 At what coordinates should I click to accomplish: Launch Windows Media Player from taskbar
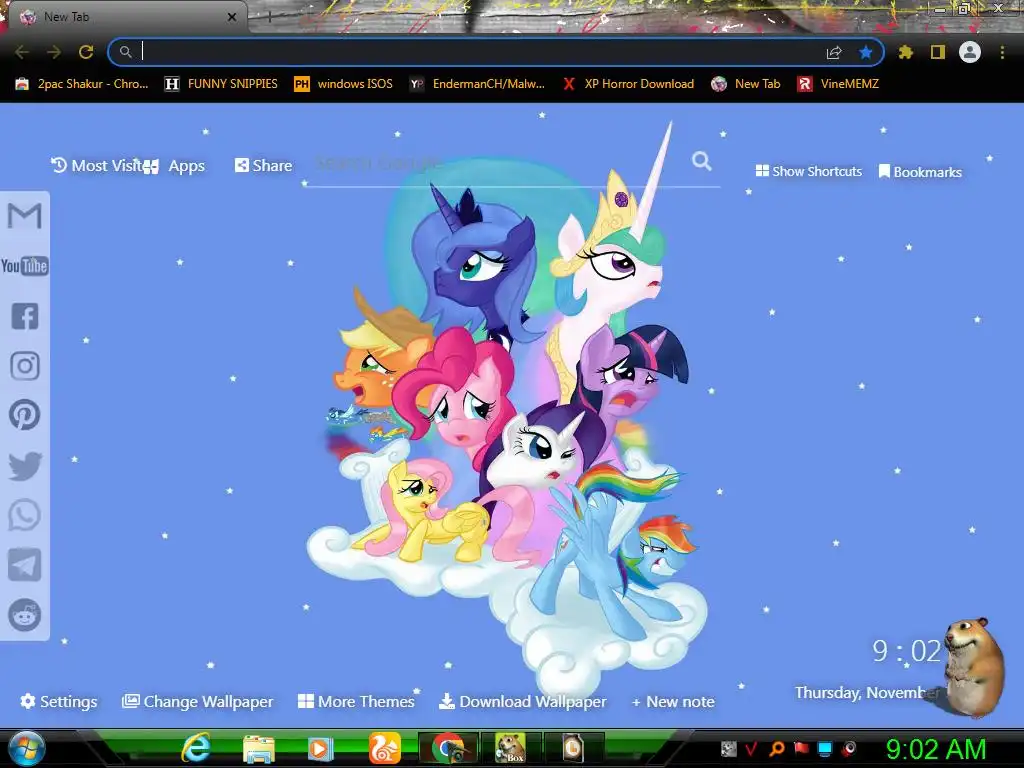(x=320, y=748)
